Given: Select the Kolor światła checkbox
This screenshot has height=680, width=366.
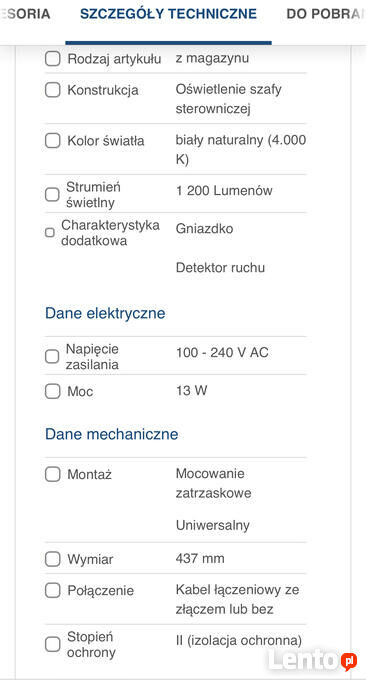Looking at the screenshot, I should coord(52,141).
